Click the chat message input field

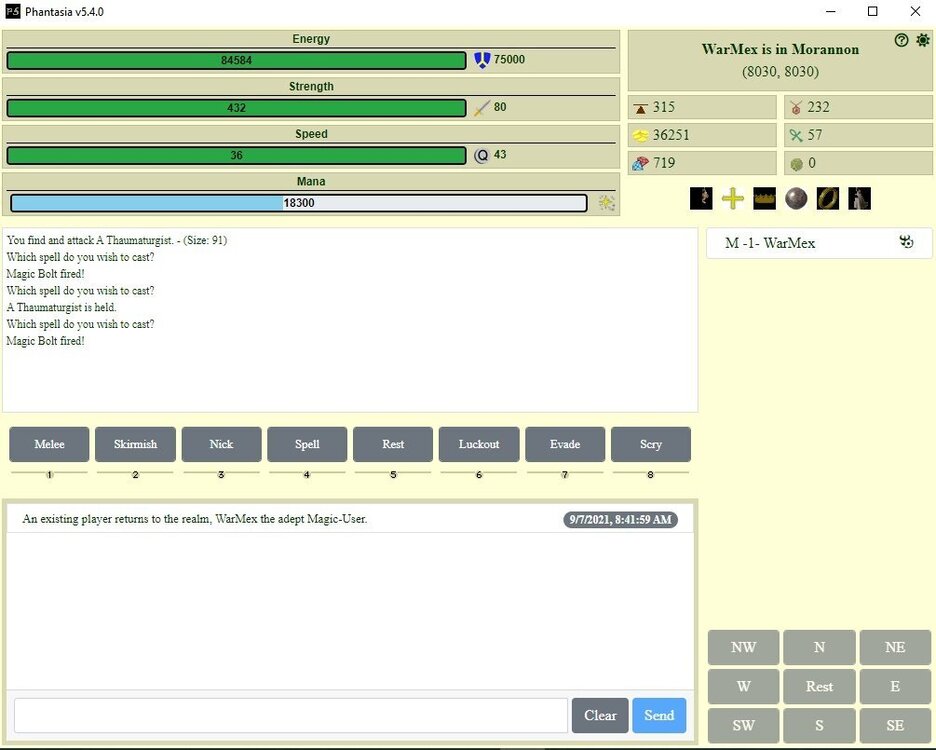[x=290, y=715]
